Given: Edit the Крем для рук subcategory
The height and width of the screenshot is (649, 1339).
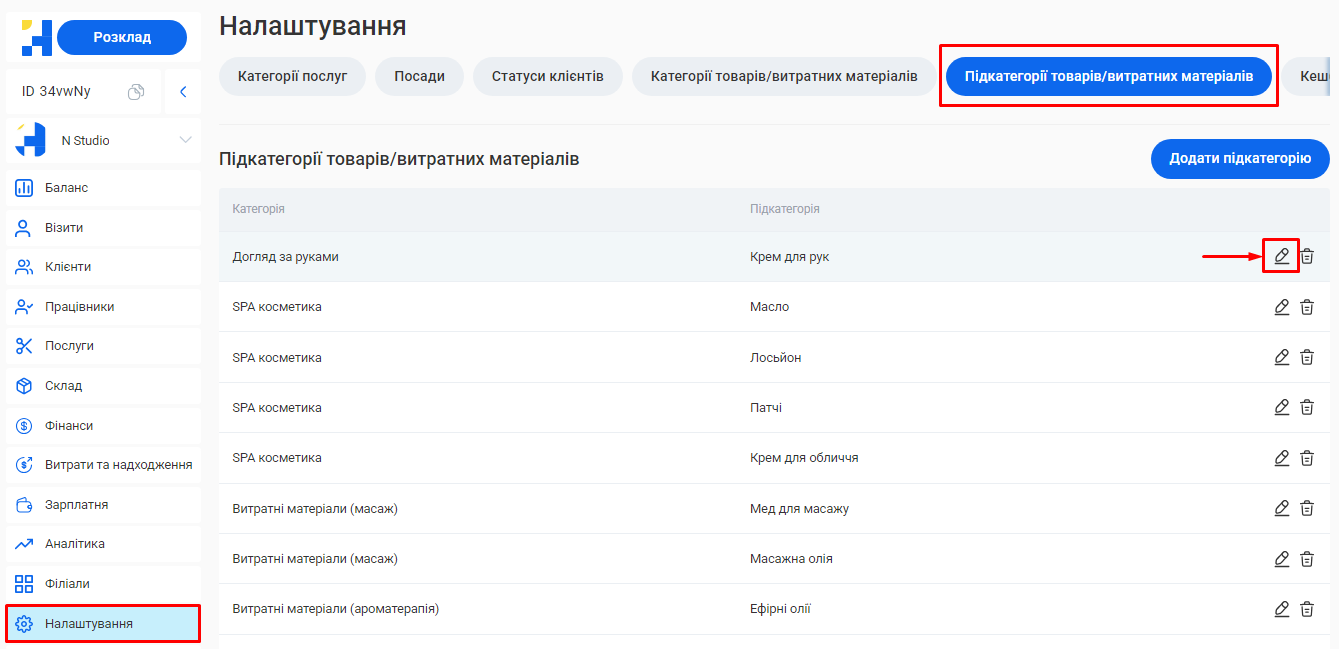Looking at the screenshot, I should 1281,256.
